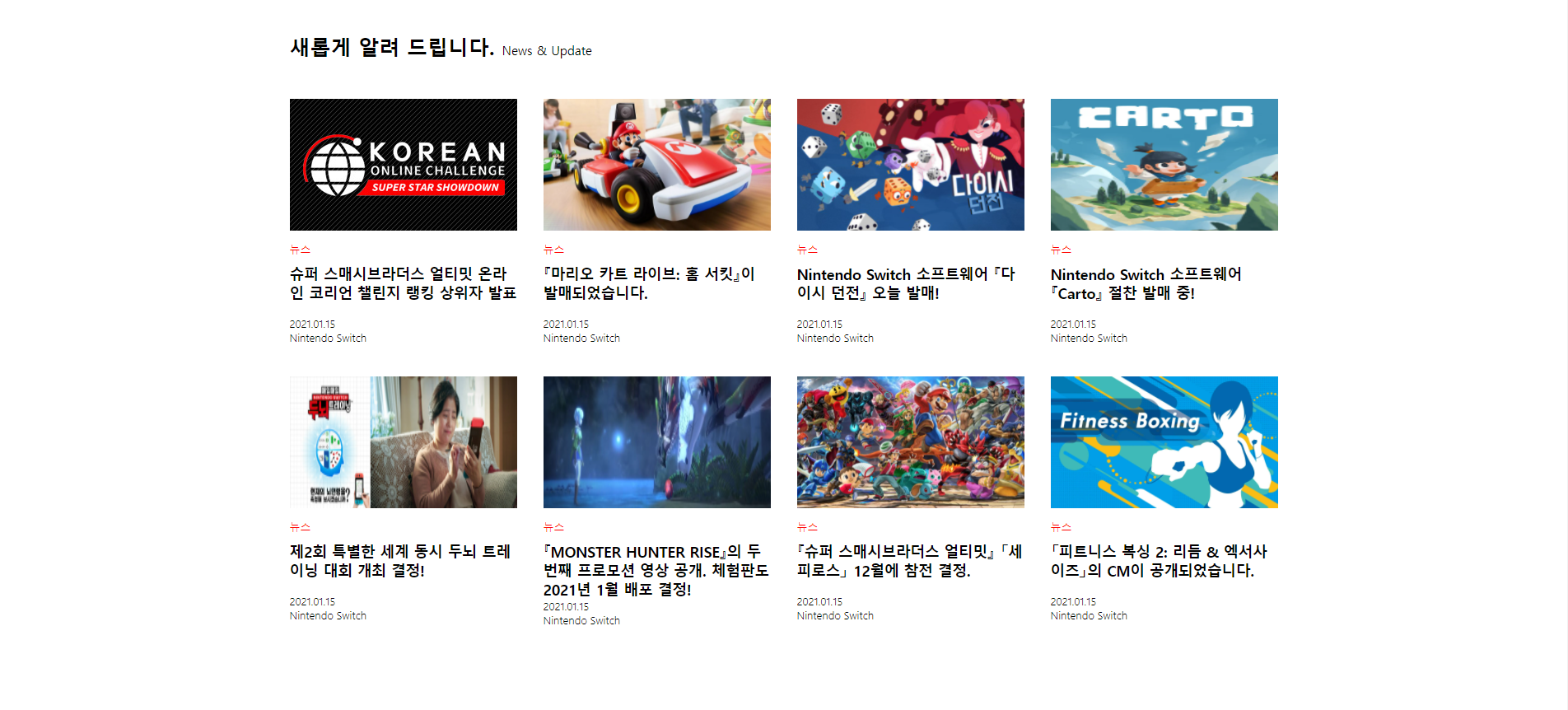Open the Smash Bros. Ultimate character artwork thumbnail
1568x710 pixels.
(x=911, y=442)
